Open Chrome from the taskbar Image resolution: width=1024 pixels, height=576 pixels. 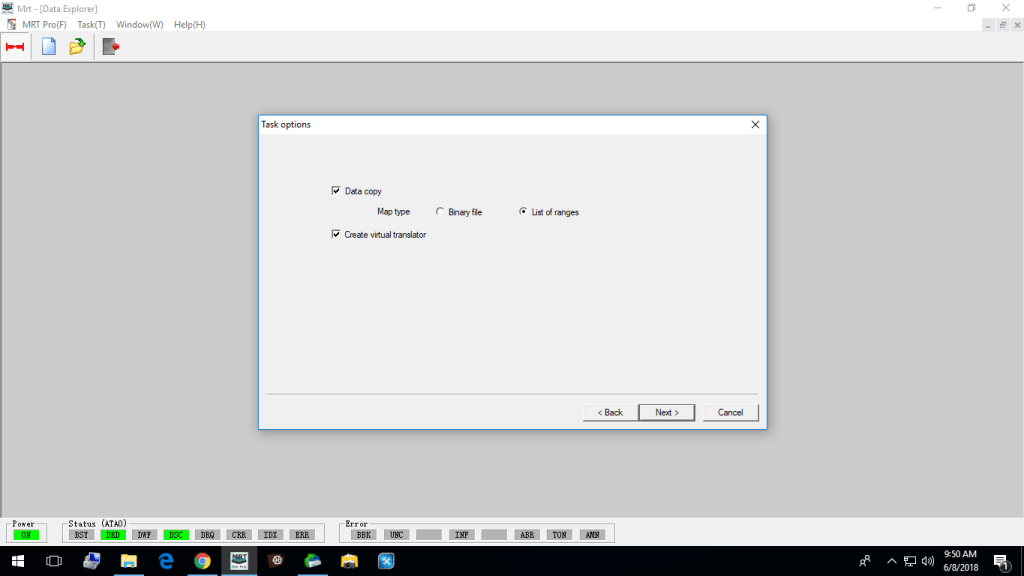click(x=202, y=561)
